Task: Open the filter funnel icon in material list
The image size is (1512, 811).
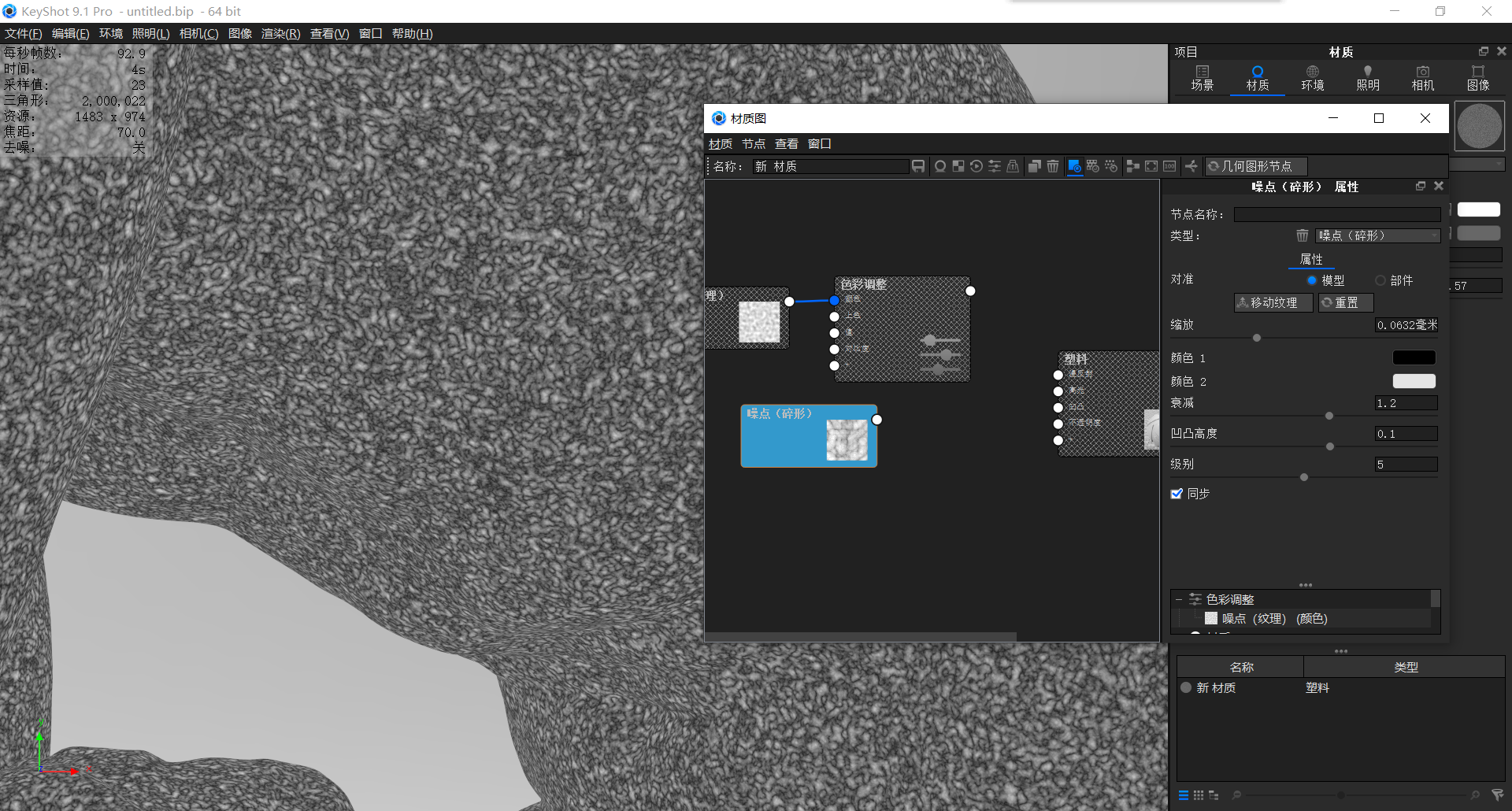Action: coord(1499,795)
